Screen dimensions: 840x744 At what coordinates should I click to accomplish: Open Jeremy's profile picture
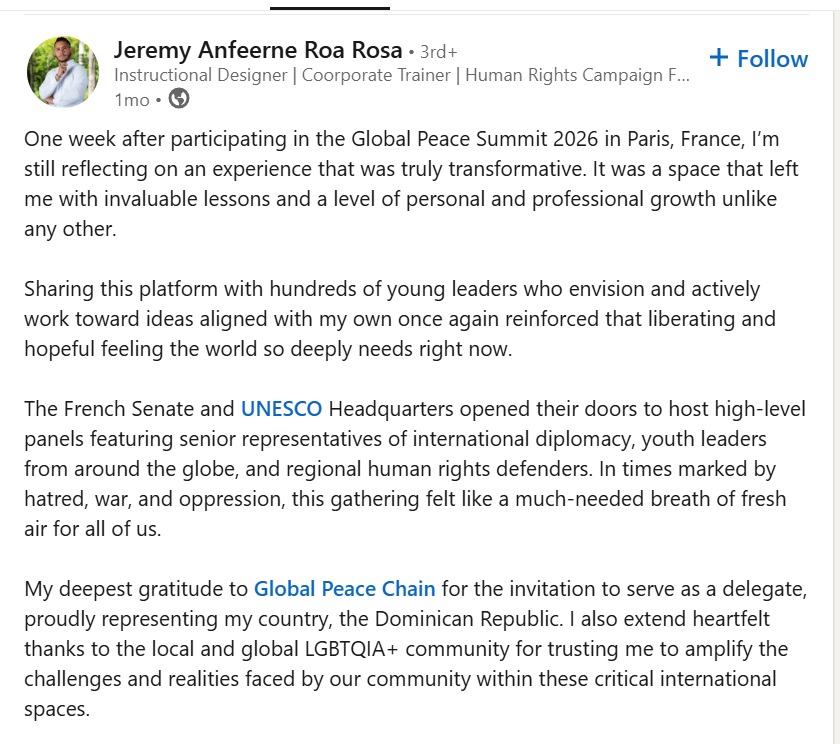tap(64, 70)
